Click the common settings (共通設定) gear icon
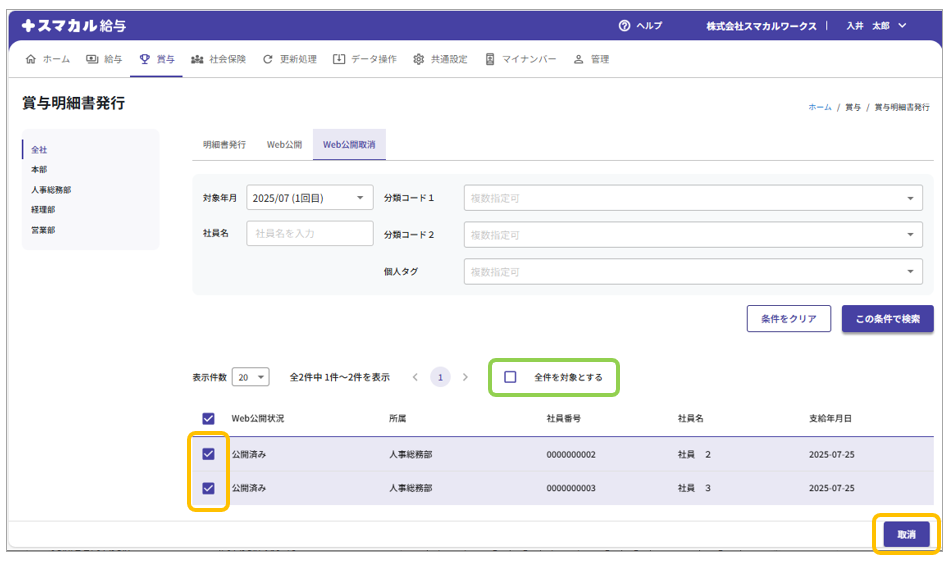Image resolution: width=950 pixels, height=561 pixels. point(419,59)
